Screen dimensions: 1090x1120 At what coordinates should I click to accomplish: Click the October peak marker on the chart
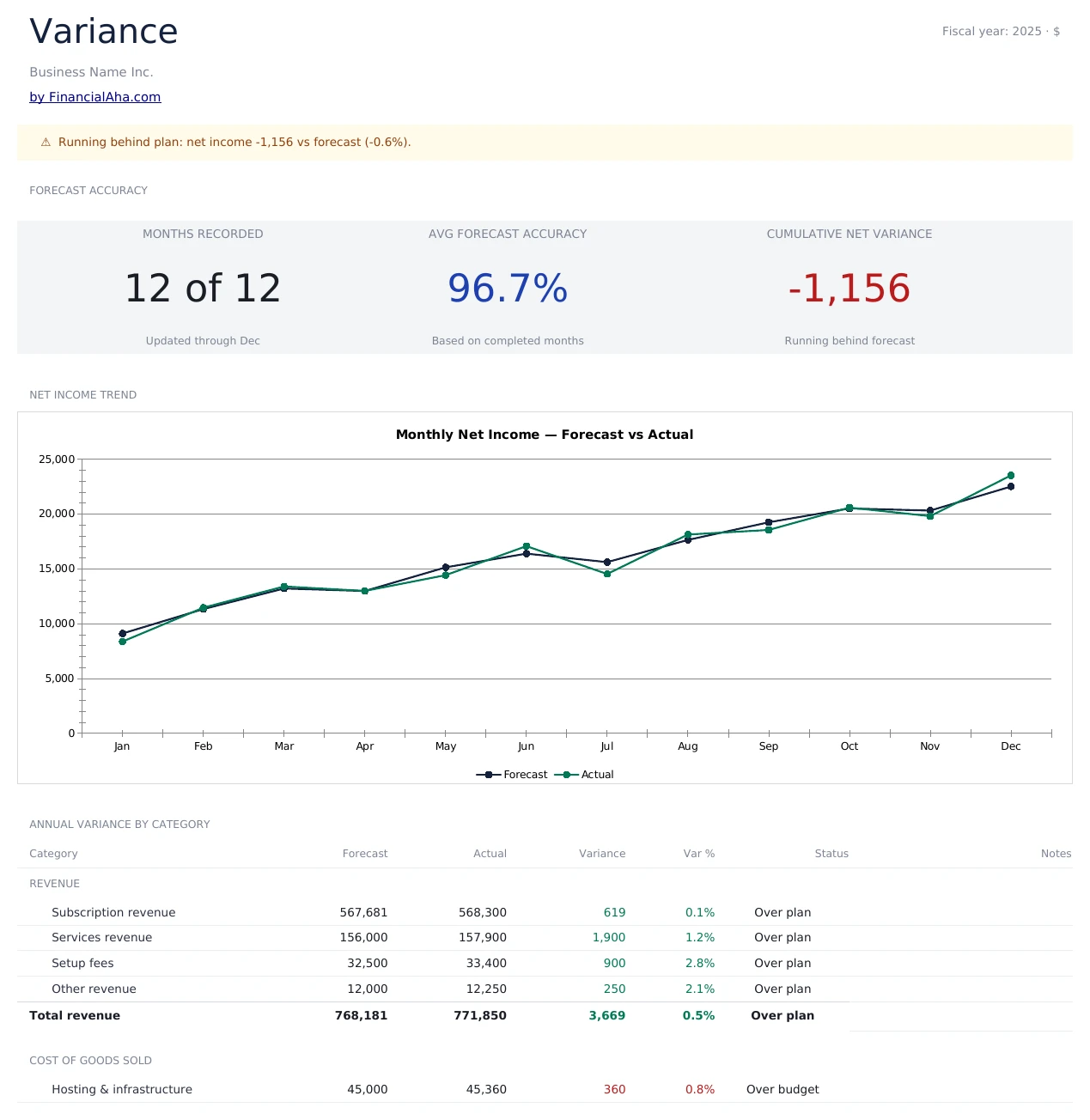click(849, 507)
